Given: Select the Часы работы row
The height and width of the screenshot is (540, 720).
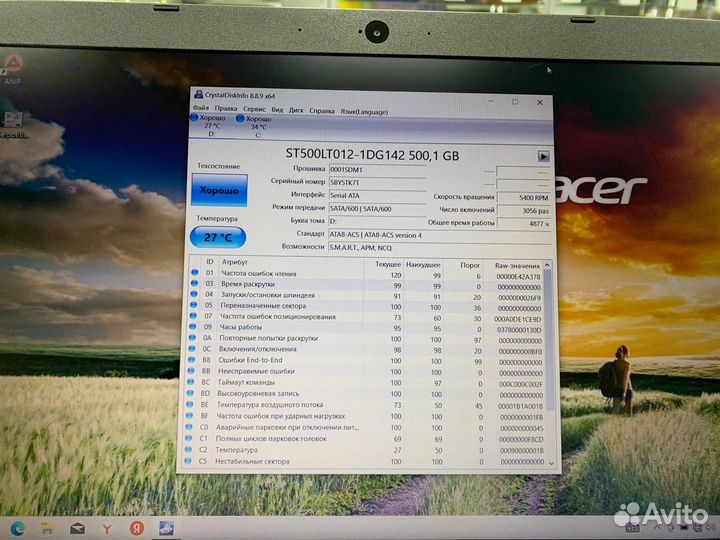Looking at the screenshot, I should 366,328.
